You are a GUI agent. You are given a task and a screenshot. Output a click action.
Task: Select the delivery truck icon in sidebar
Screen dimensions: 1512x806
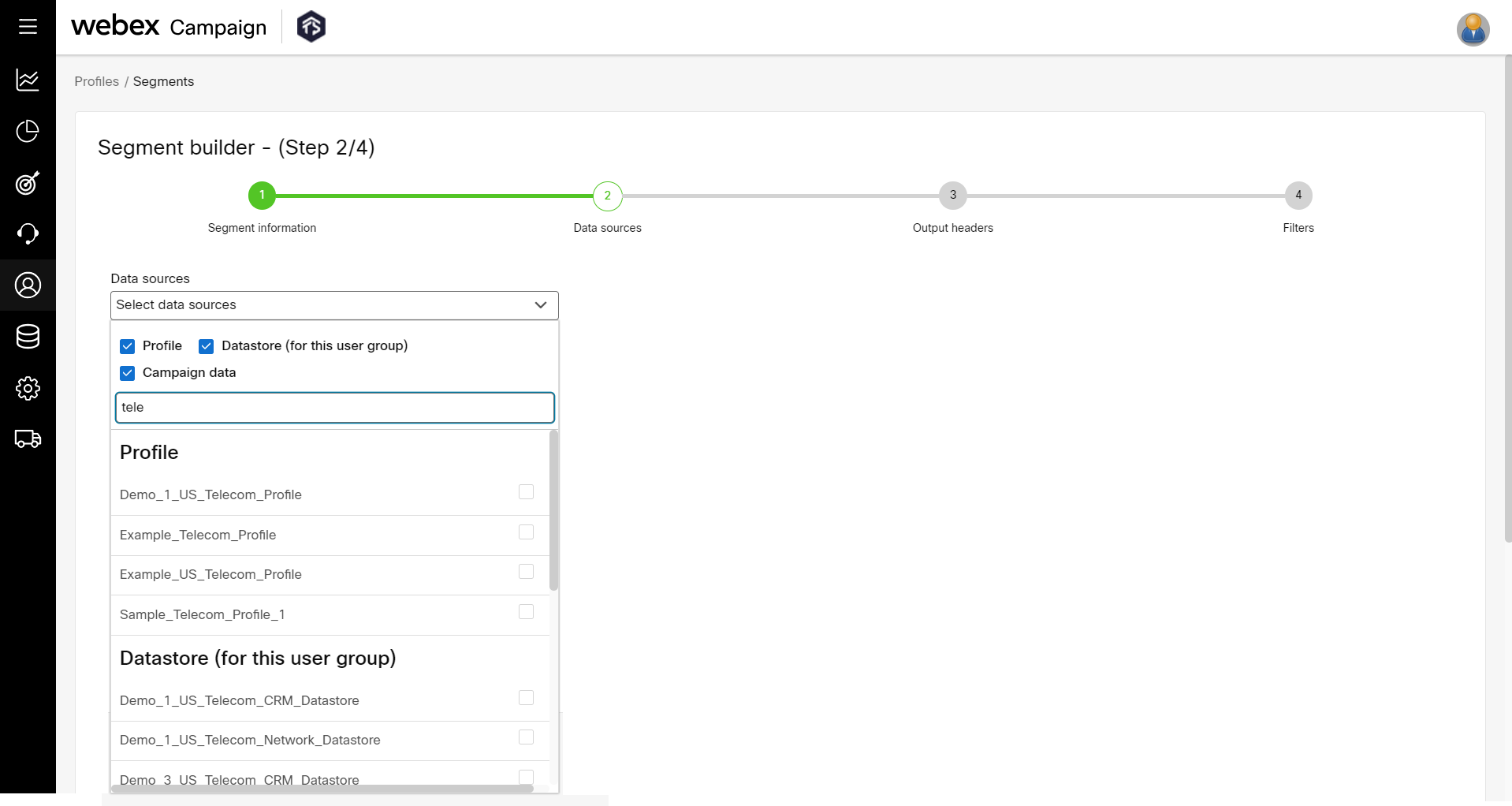[x=28, y=439]
